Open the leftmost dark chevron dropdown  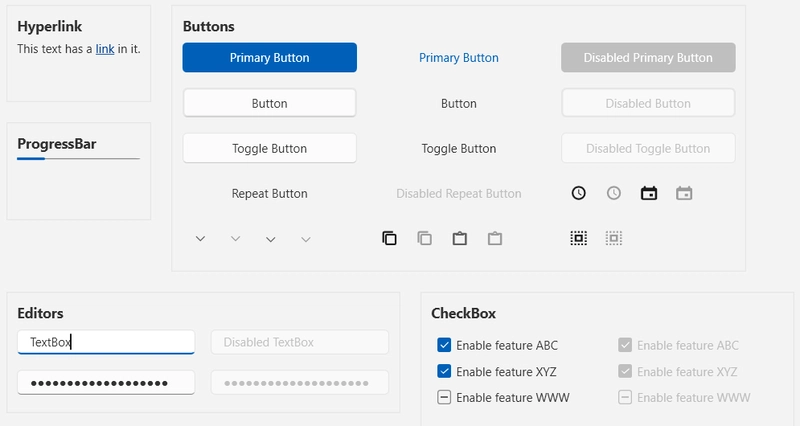(200, 238)
